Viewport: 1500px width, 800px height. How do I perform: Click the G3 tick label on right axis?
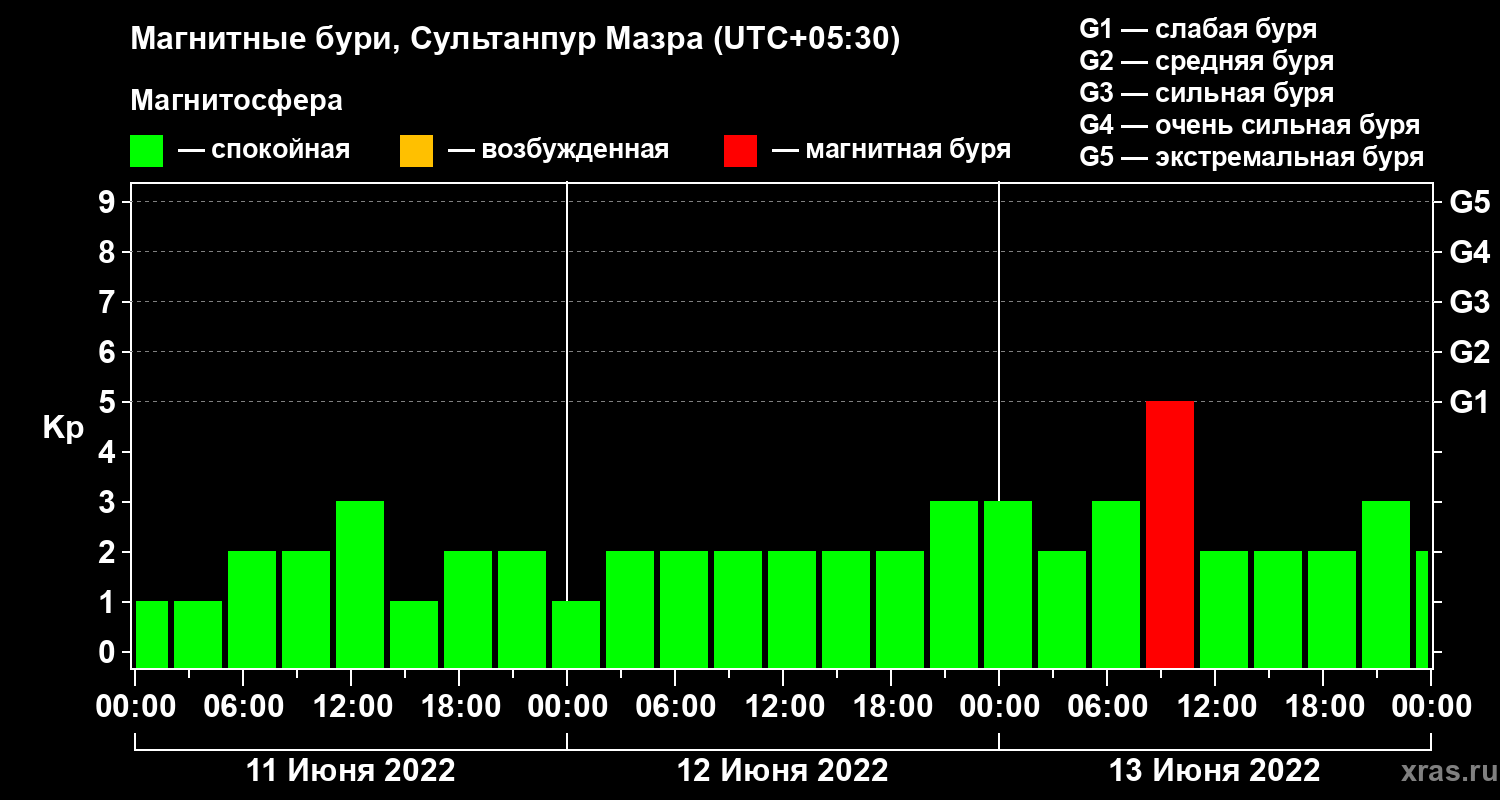(1470, 302)
